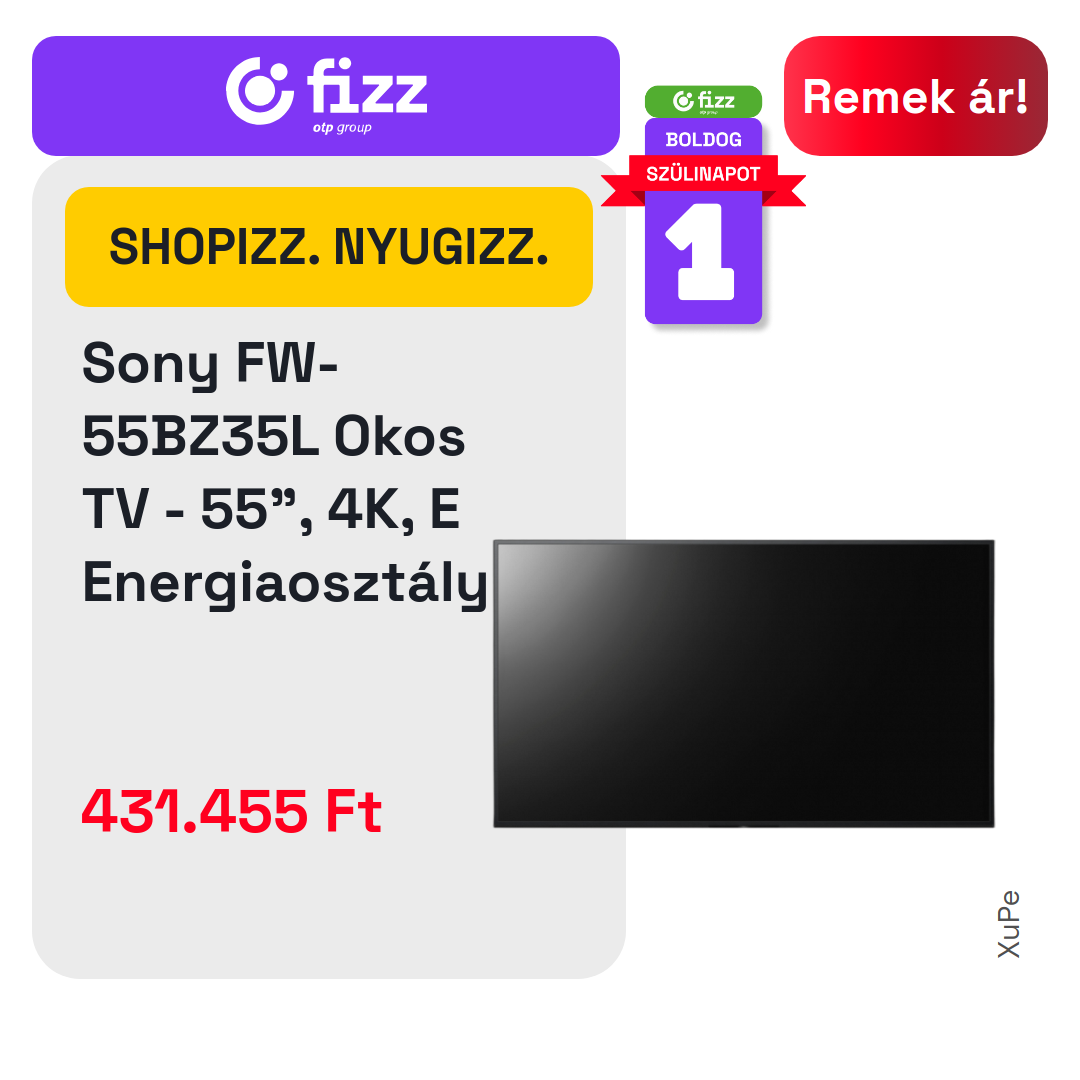The height and width of the screenshot is (1080, 1080).
Task: Click the 55BZ35L Okos text line
Action: pos(273,436)
